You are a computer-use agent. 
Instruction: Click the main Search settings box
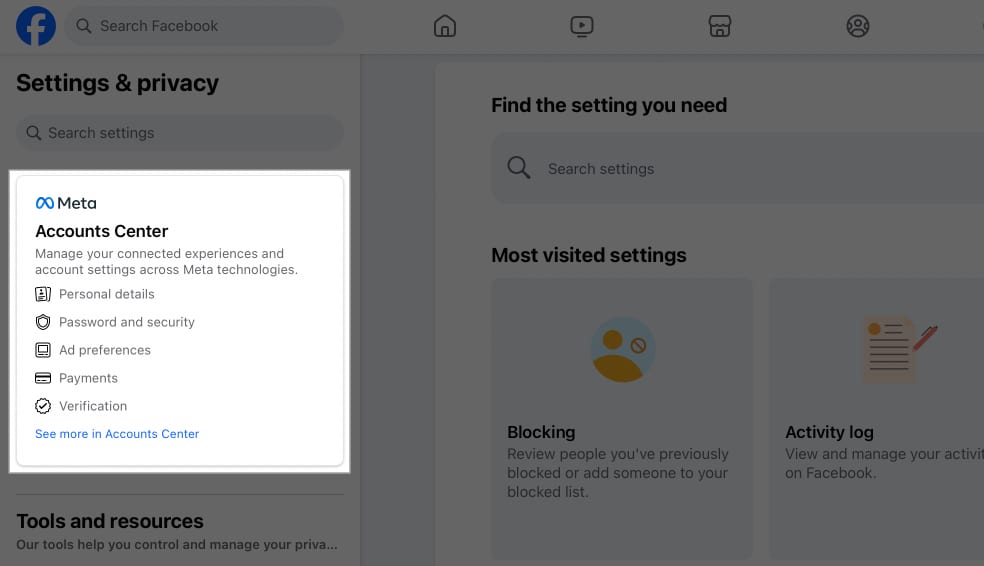point(737,168)
